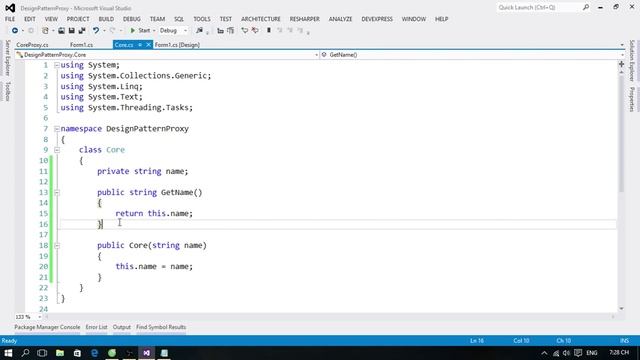Click the Open File toolbar icon
Screen dimensions: 640x360
point(61,31)
